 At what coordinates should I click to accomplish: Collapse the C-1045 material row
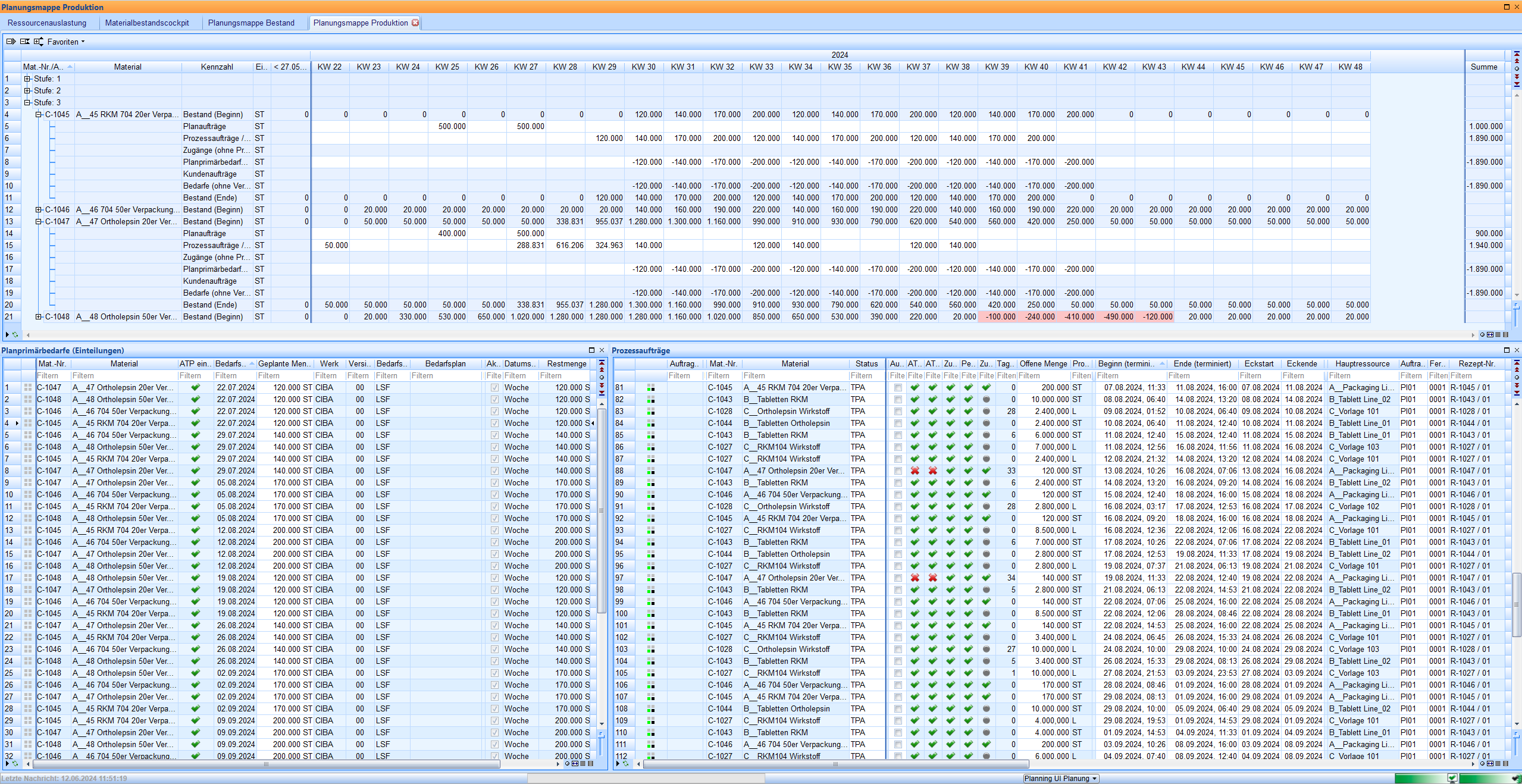(38, 114)
